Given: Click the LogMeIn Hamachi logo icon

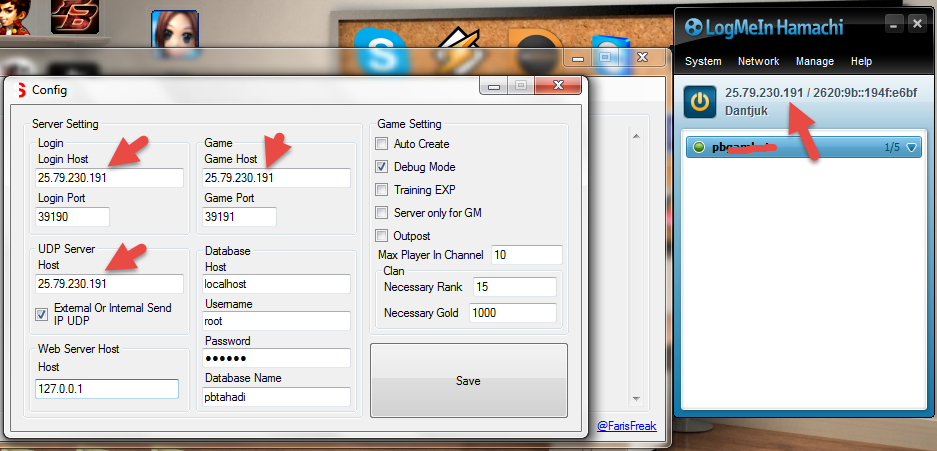Looking at the screenshot, I should [694, 27].
